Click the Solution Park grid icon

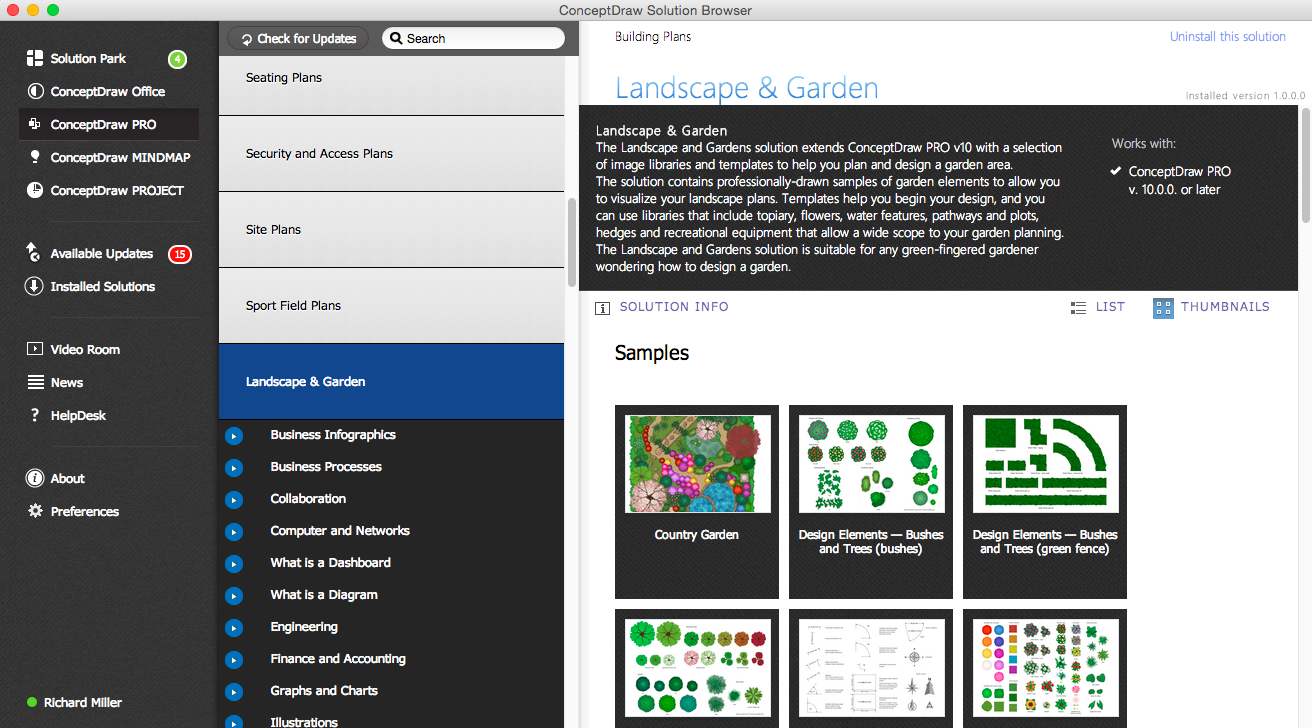[x=35, y=59]
